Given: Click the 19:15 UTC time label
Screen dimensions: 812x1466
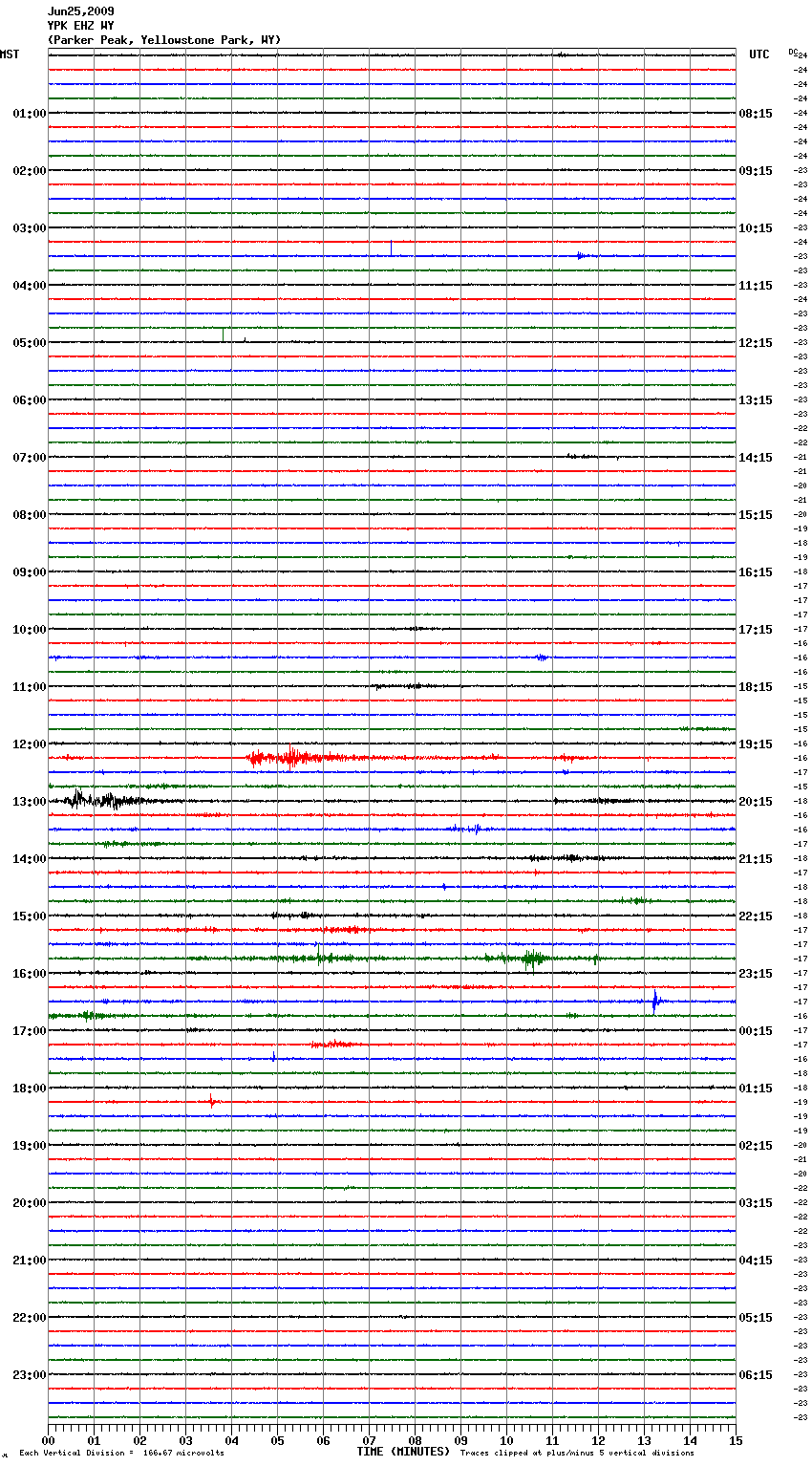Looking at the screenshot, I should click(756, 744).
